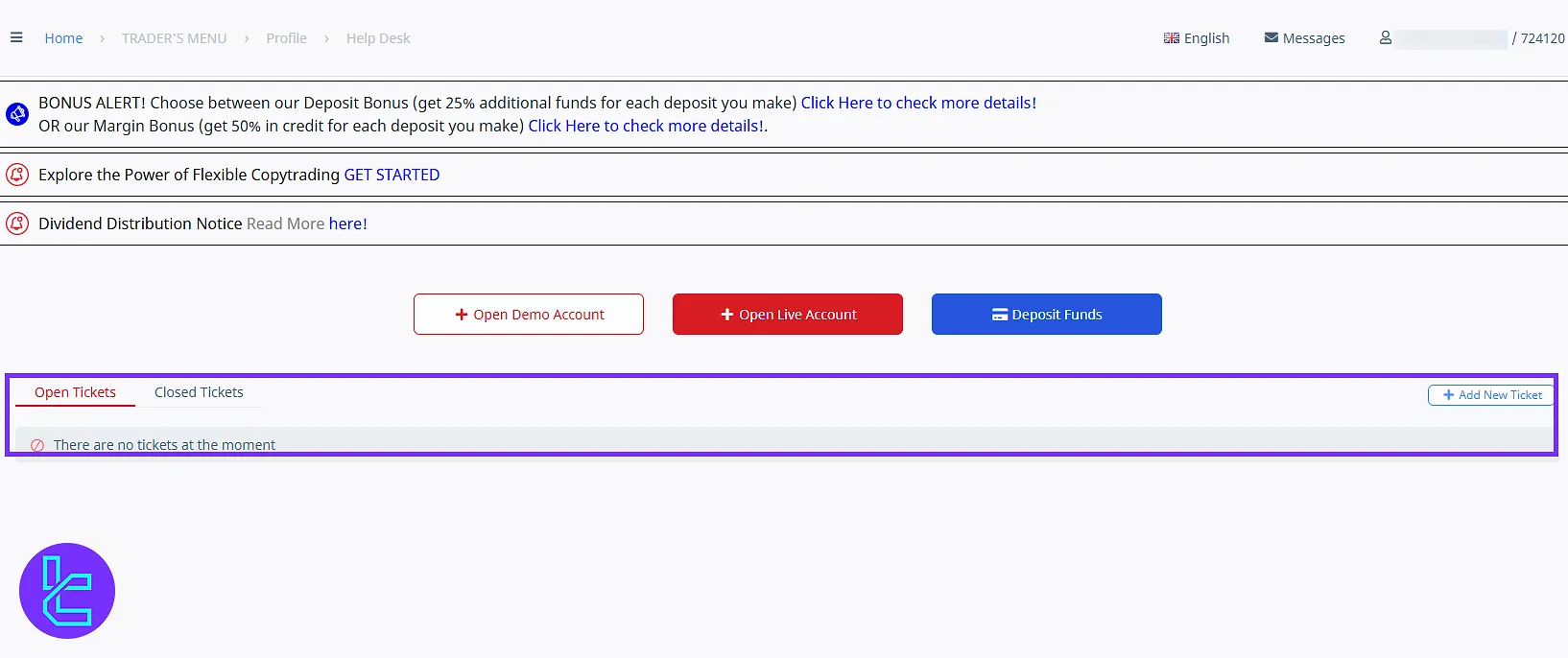Open the hamburger sidebar menu
Viewport: 1568px width, 658px height.
tap(16, 38)
